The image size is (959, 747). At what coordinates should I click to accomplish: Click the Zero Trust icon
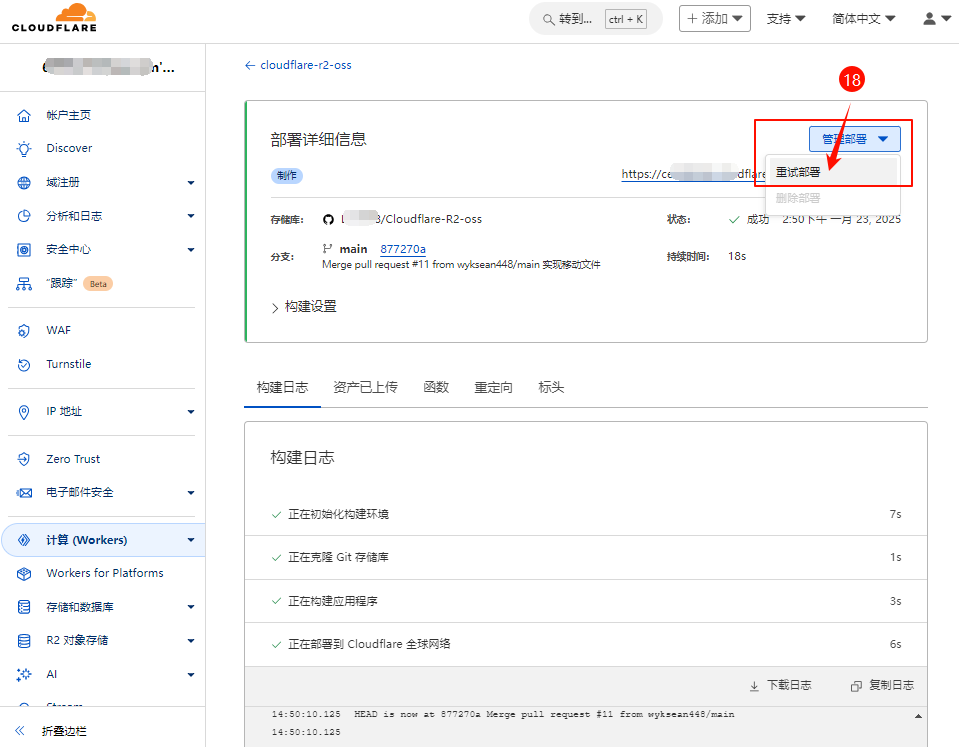pyautogui.click(x=25, y=460)
